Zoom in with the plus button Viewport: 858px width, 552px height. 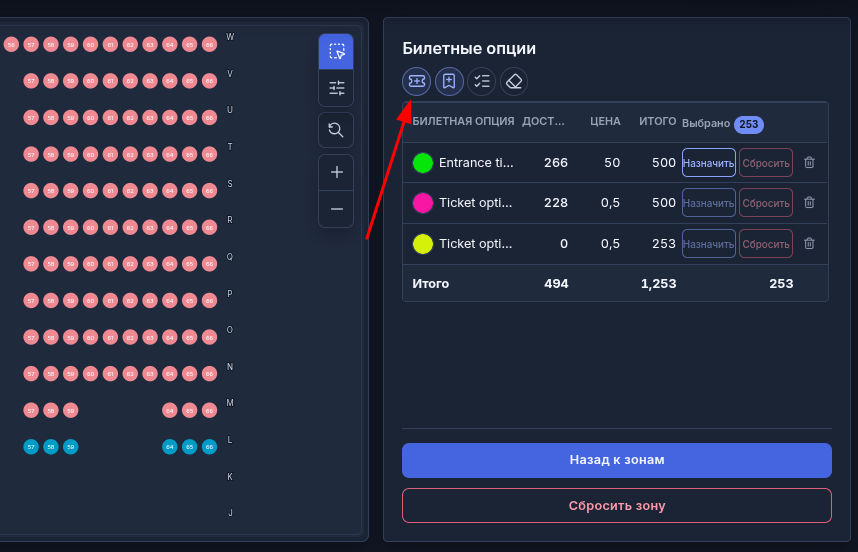point(336,172)
